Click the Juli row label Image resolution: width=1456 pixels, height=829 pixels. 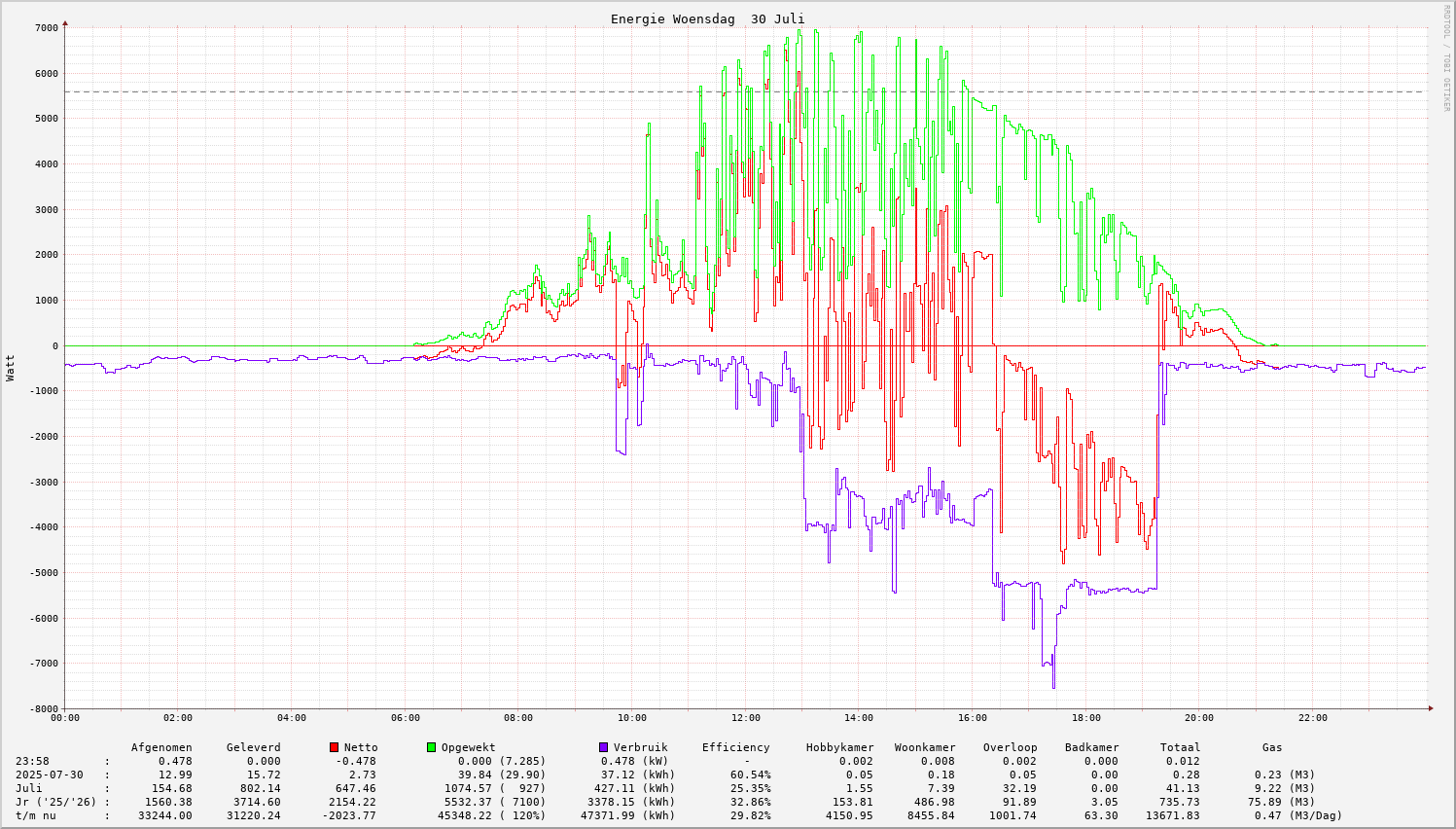29,788
